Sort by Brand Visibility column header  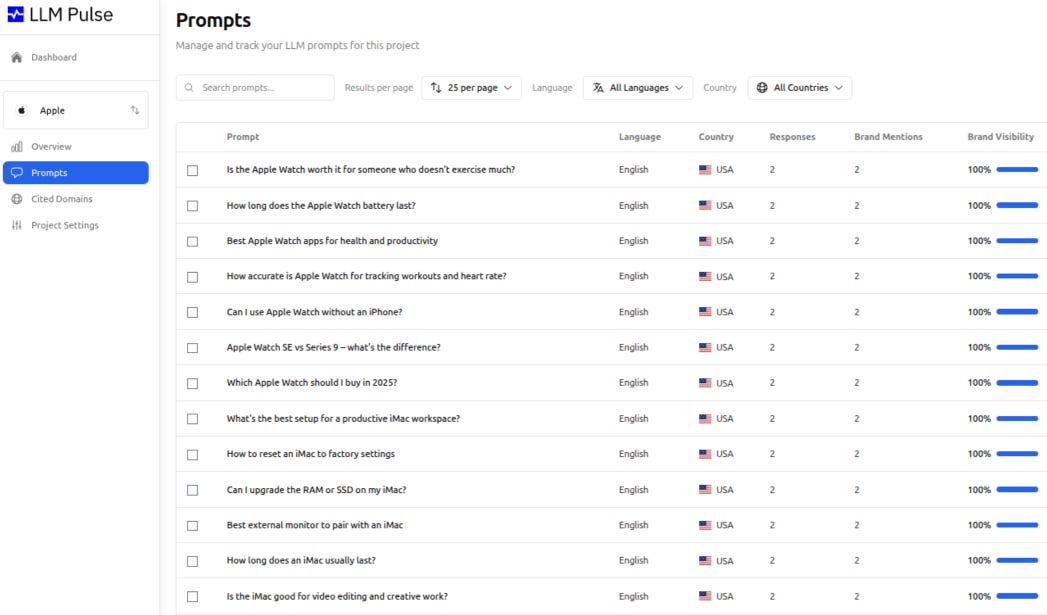(x=1000, y=137)
